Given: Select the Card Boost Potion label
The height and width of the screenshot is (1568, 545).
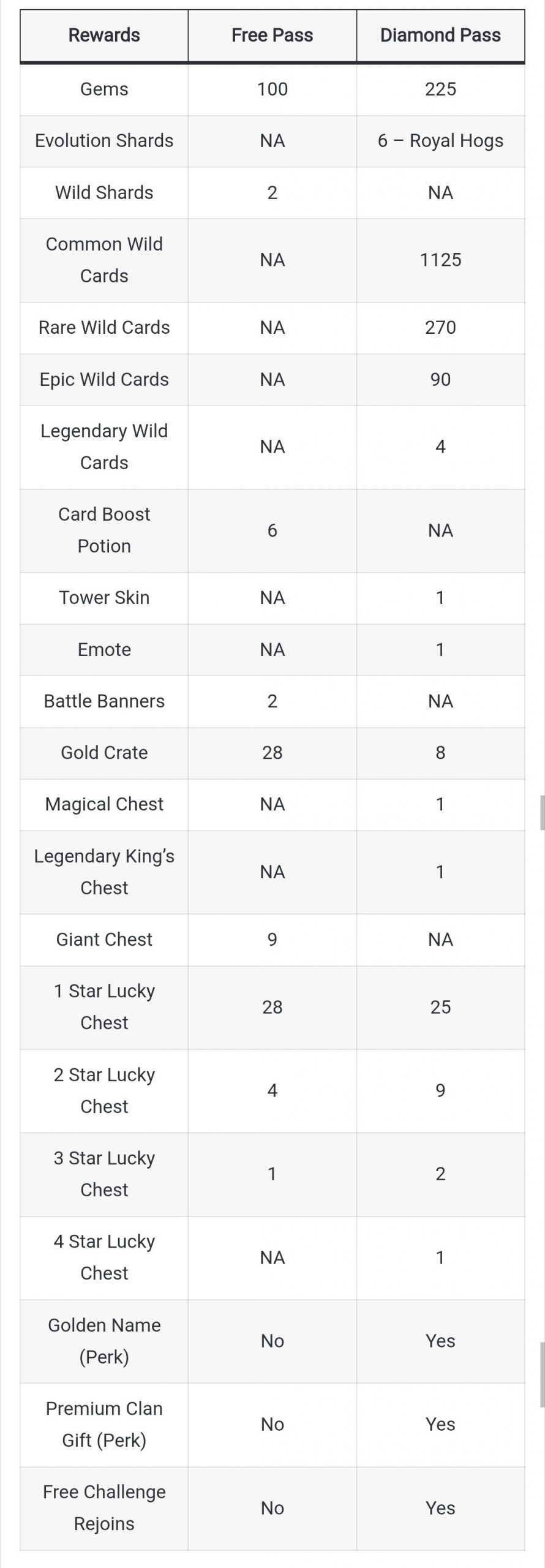Looking at the screenshot, I should pyautogui.click(x=104, y=530).
